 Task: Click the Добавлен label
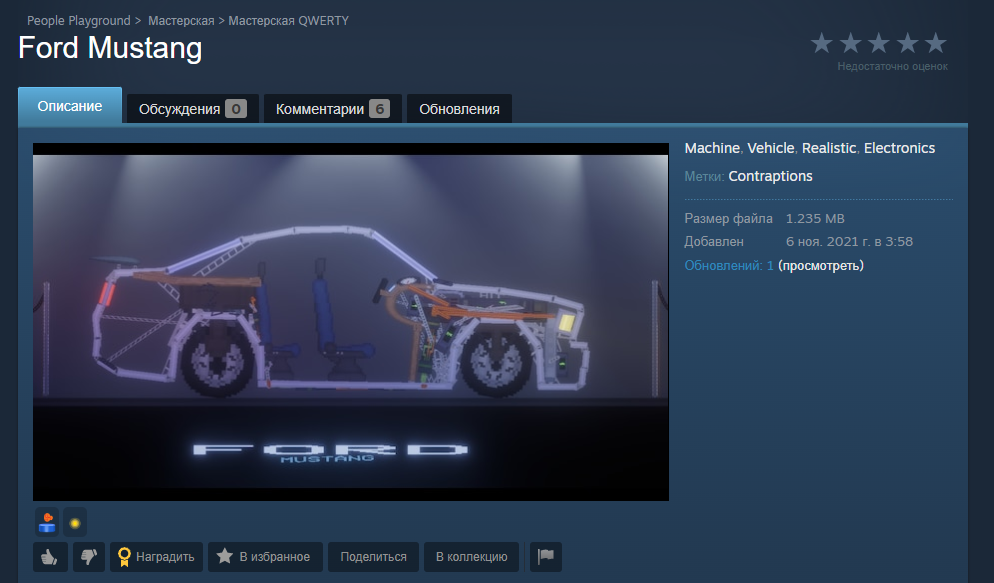[x=714, y=241]
